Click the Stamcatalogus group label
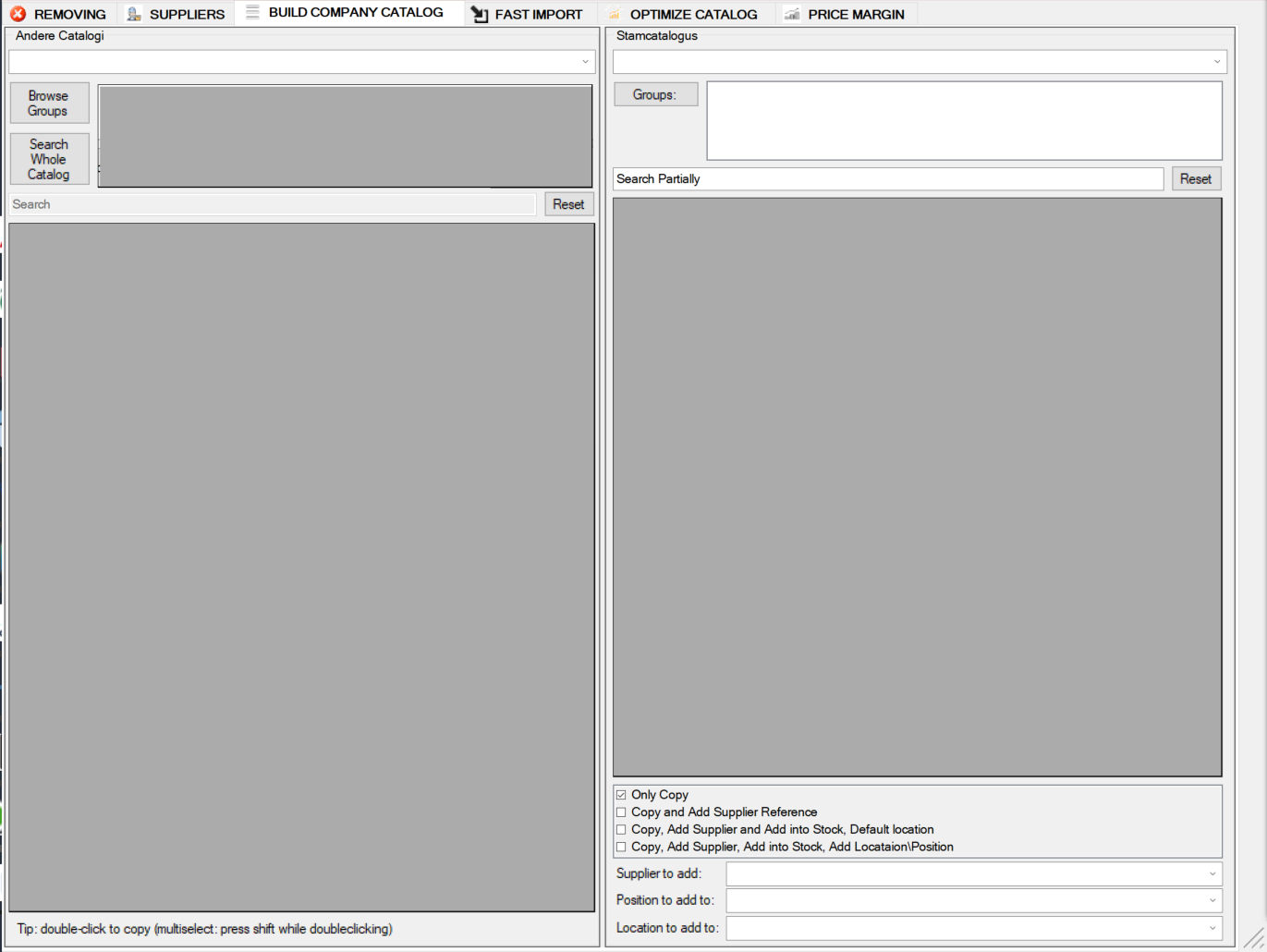Viewport: 1267px width, 952px height. tap(657, 36)
